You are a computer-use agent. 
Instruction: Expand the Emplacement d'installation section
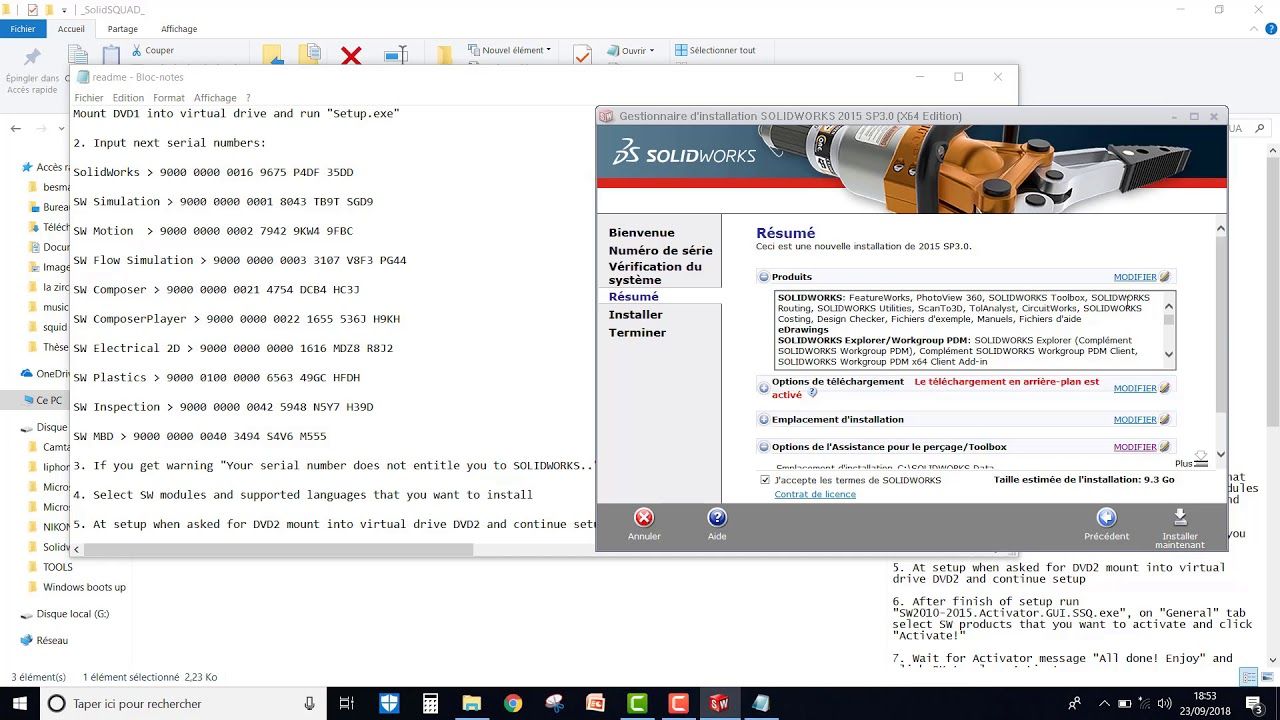(x=764, y=420)
